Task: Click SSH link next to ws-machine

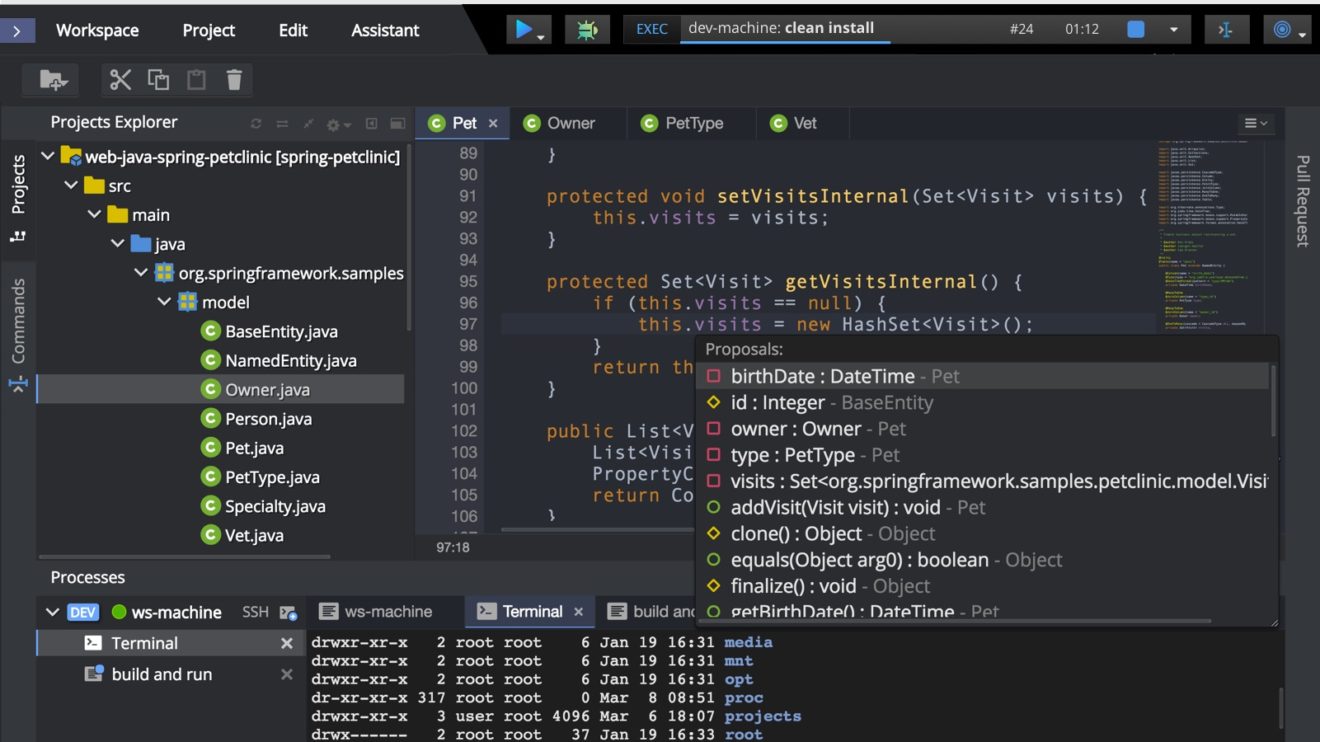Action: (x=255, y=612)
